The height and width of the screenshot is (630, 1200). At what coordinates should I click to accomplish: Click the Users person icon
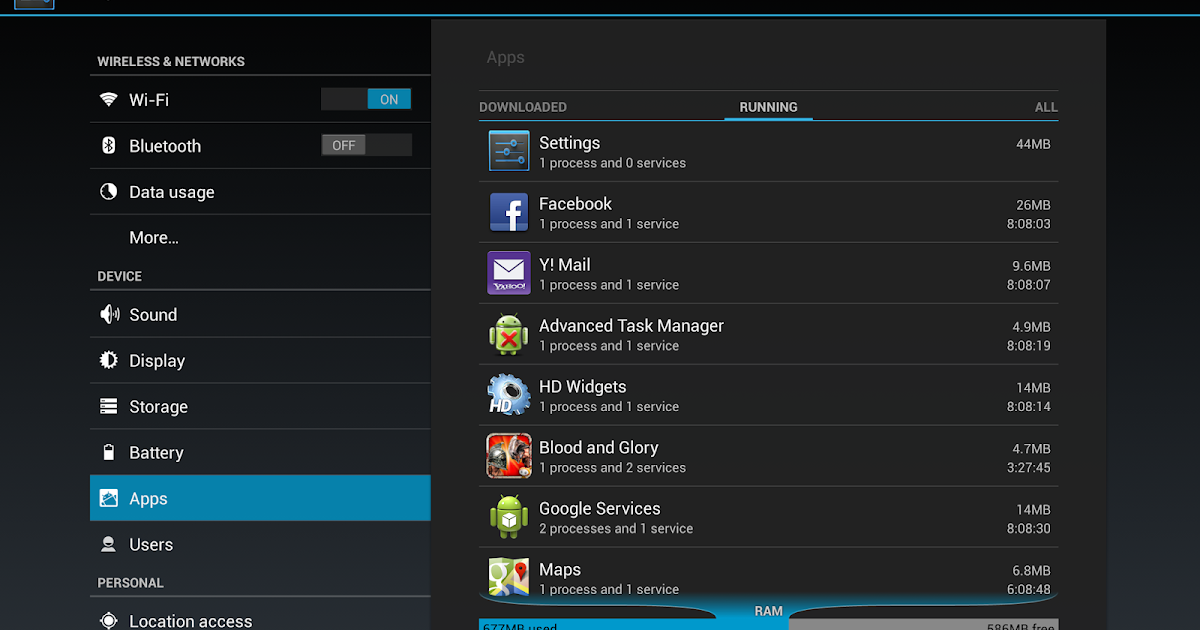point(109,544)
